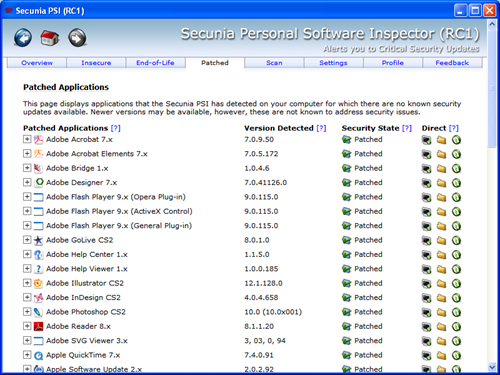This screenshot has height=375, width=500.
Task: Click the Patched status for Adobe GoLive CS2
Action: [368, 240]
